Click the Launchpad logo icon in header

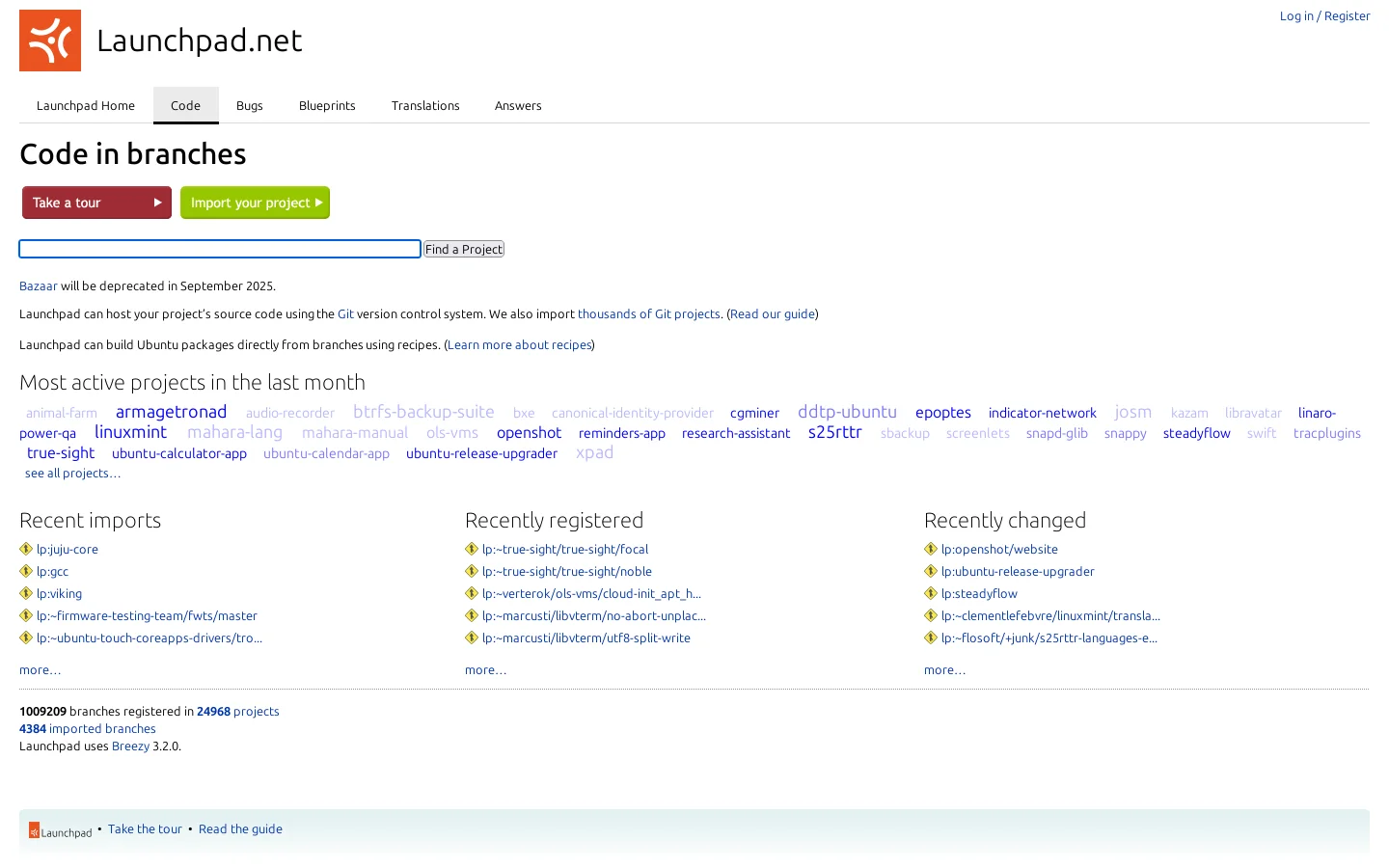(50, 41)
